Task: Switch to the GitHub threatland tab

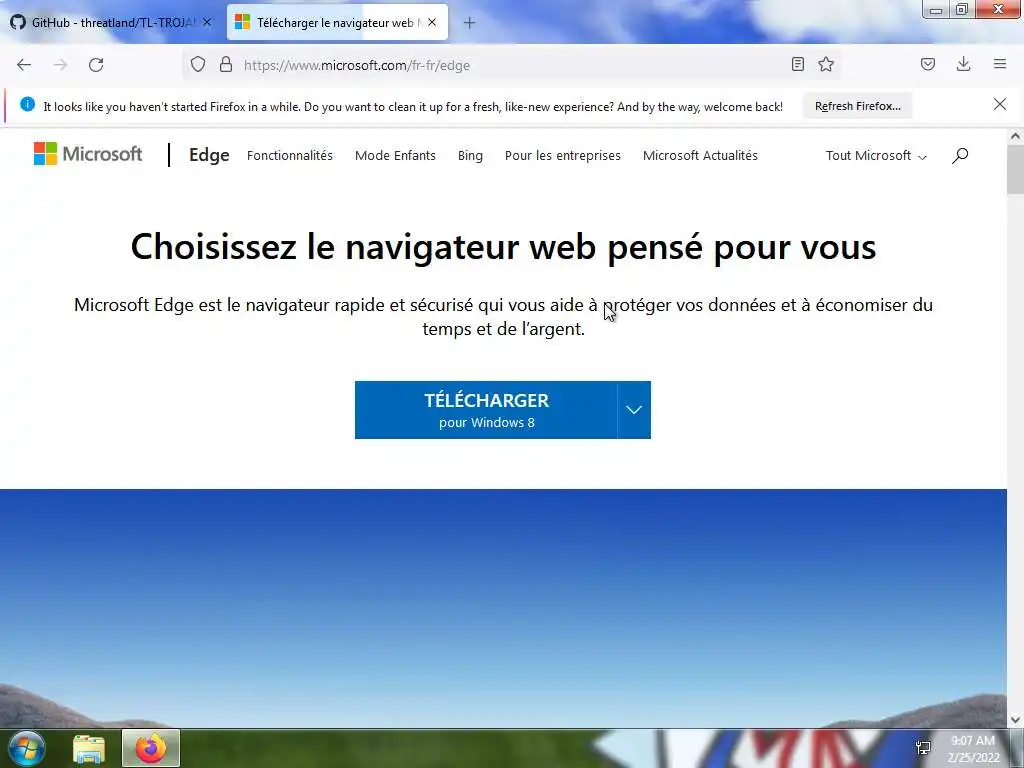Action: 110,22
